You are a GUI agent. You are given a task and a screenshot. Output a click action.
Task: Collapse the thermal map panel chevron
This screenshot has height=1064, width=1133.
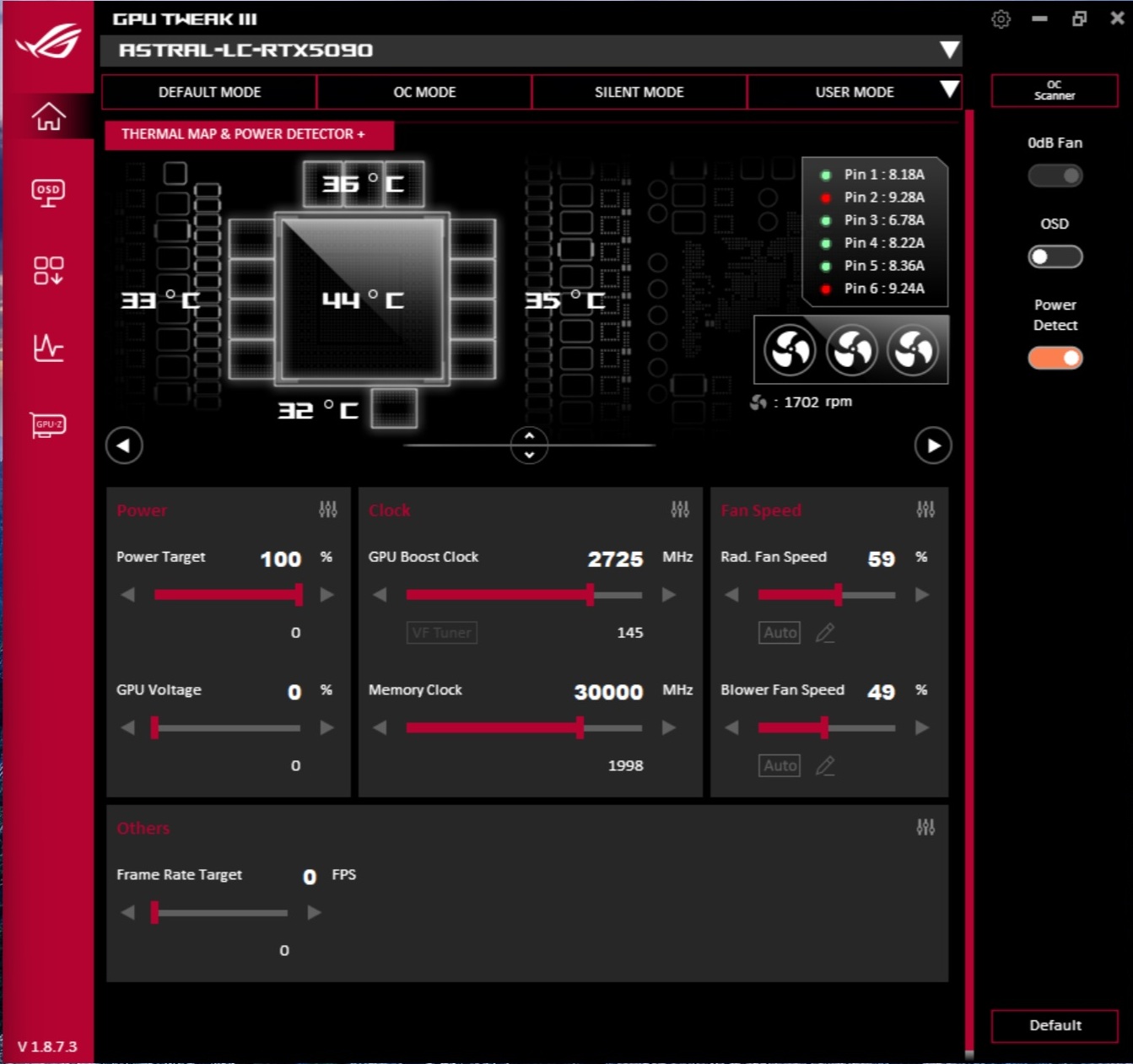point(529,446)
